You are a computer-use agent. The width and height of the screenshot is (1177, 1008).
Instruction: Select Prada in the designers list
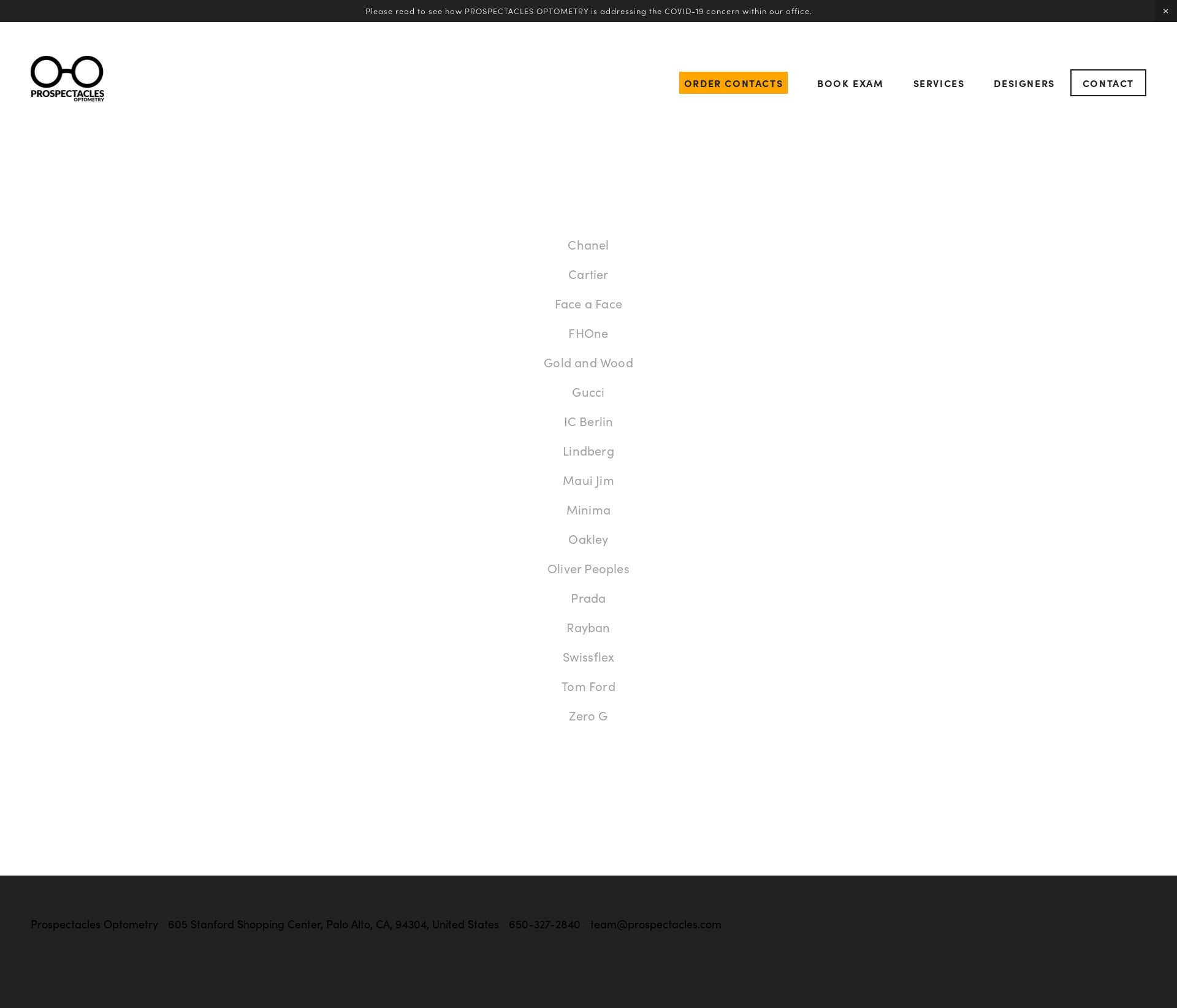[x=588, y=598]
